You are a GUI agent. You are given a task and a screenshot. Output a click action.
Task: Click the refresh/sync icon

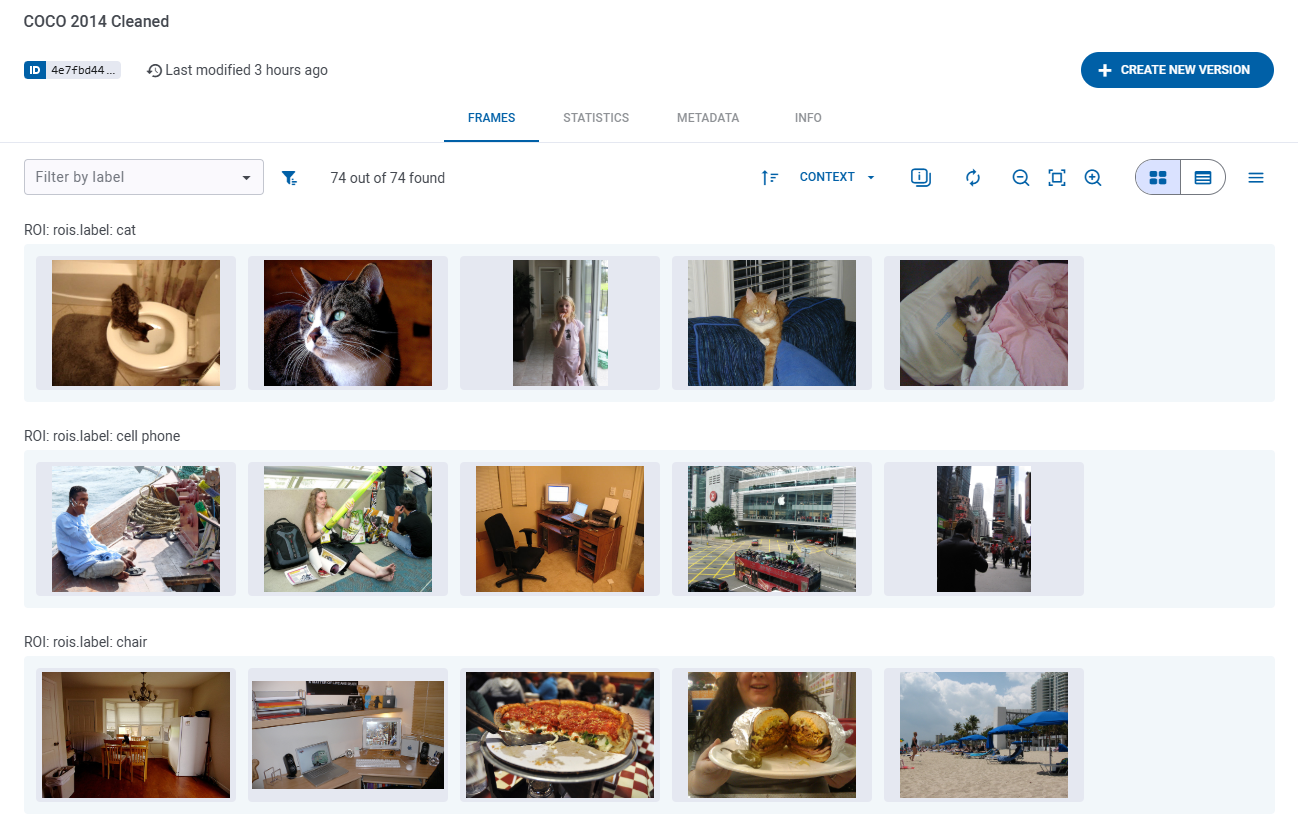point(972,177)
